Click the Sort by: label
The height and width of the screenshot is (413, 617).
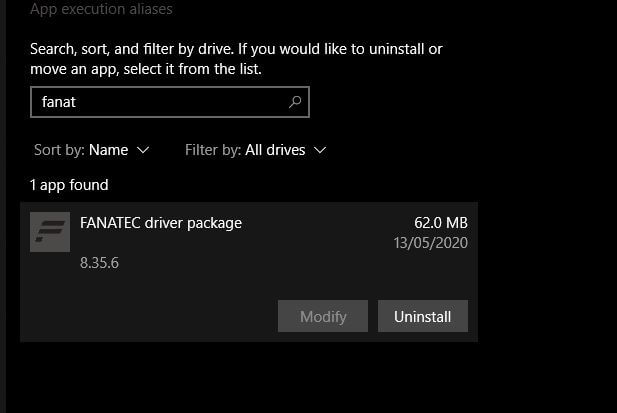[59, 150]
